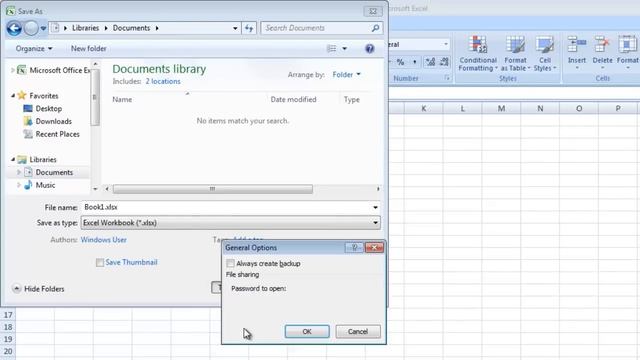Open number format dropdown in Excel ribbon
The width and height of the screenshot is (640, 360).
[x=446, y=44]
